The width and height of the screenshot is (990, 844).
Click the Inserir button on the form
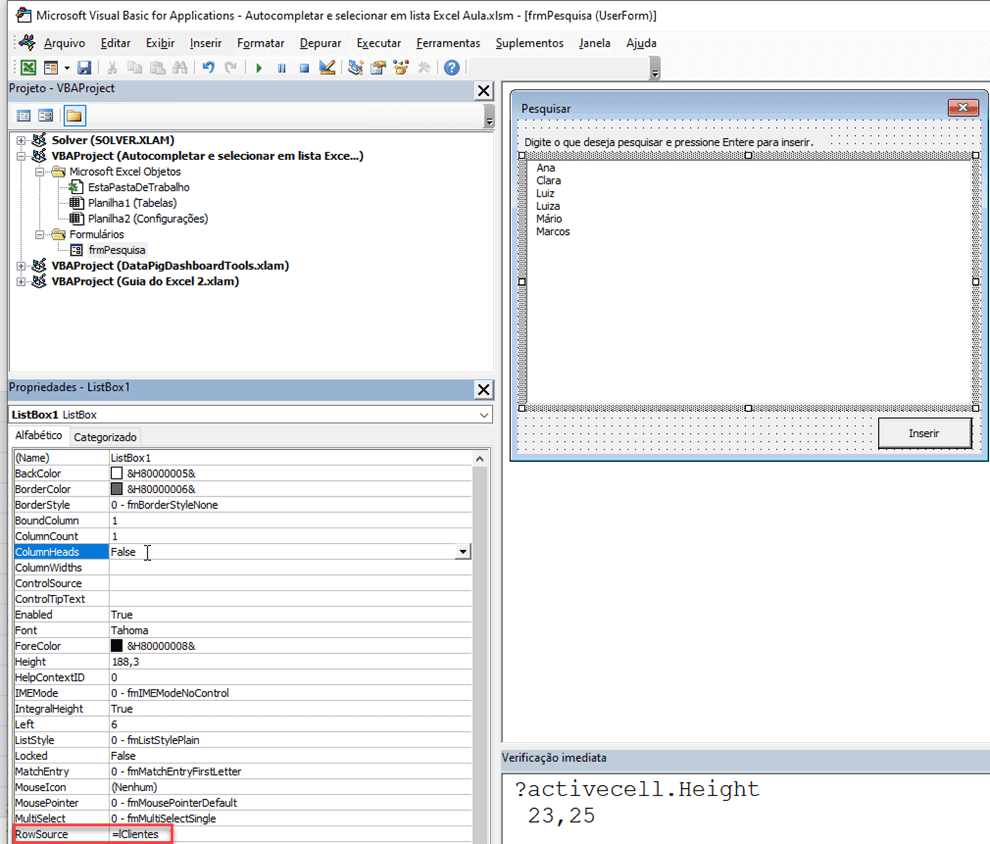(x=924, y=434)
